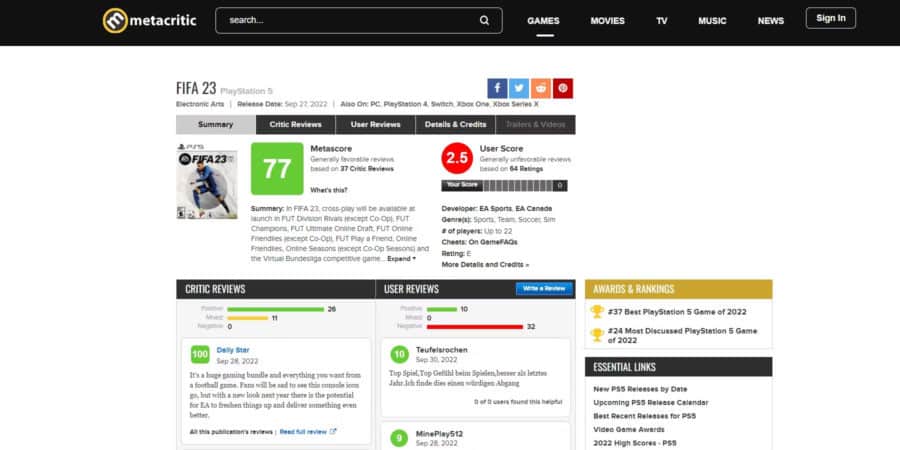Open the Trailers & Videos tab
Screen dimensions: 900x450
click(x=535, y=125)
